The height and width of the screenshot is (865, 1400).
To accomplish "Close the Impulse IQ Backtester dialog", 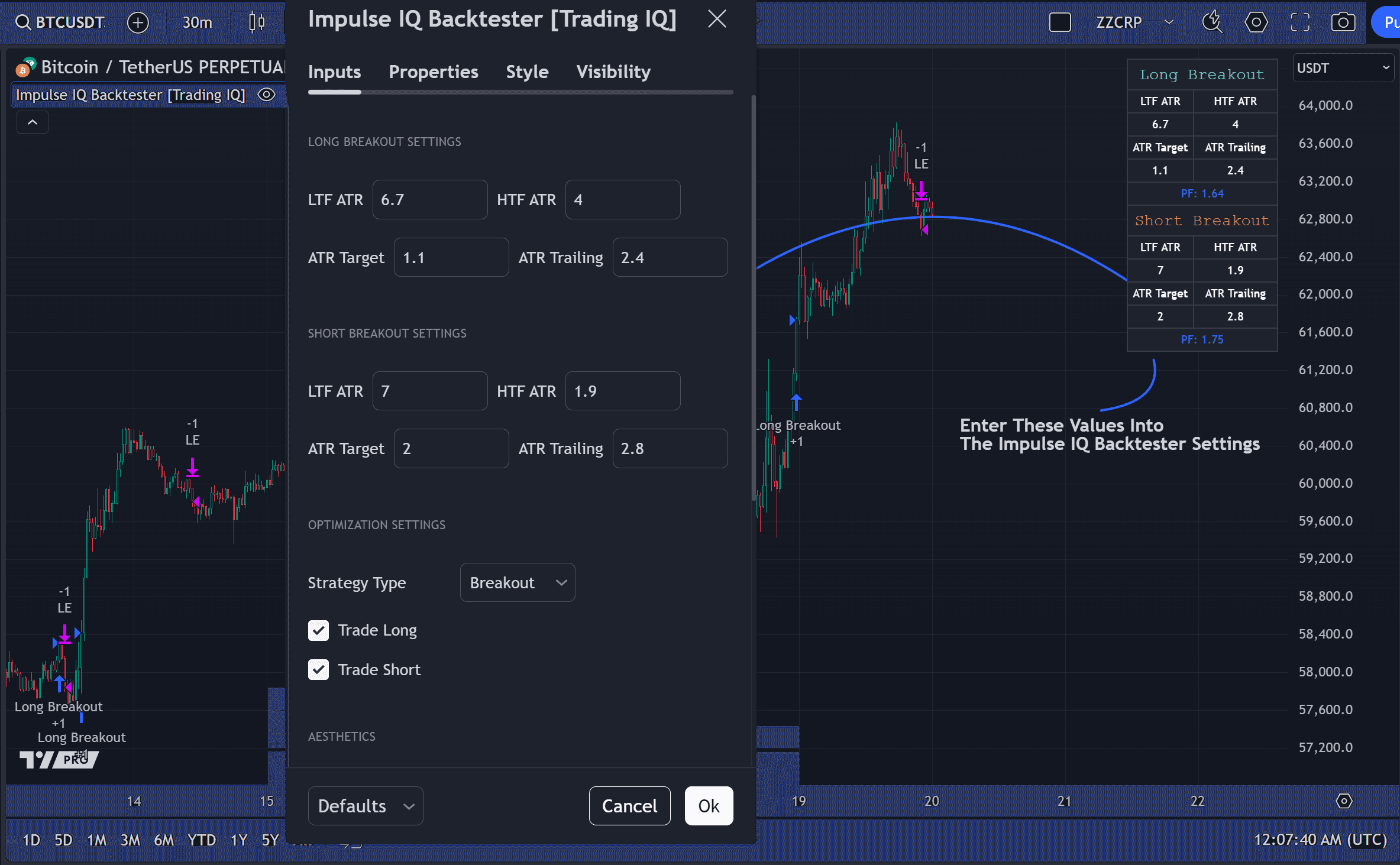I will click(x=717, y=19).
